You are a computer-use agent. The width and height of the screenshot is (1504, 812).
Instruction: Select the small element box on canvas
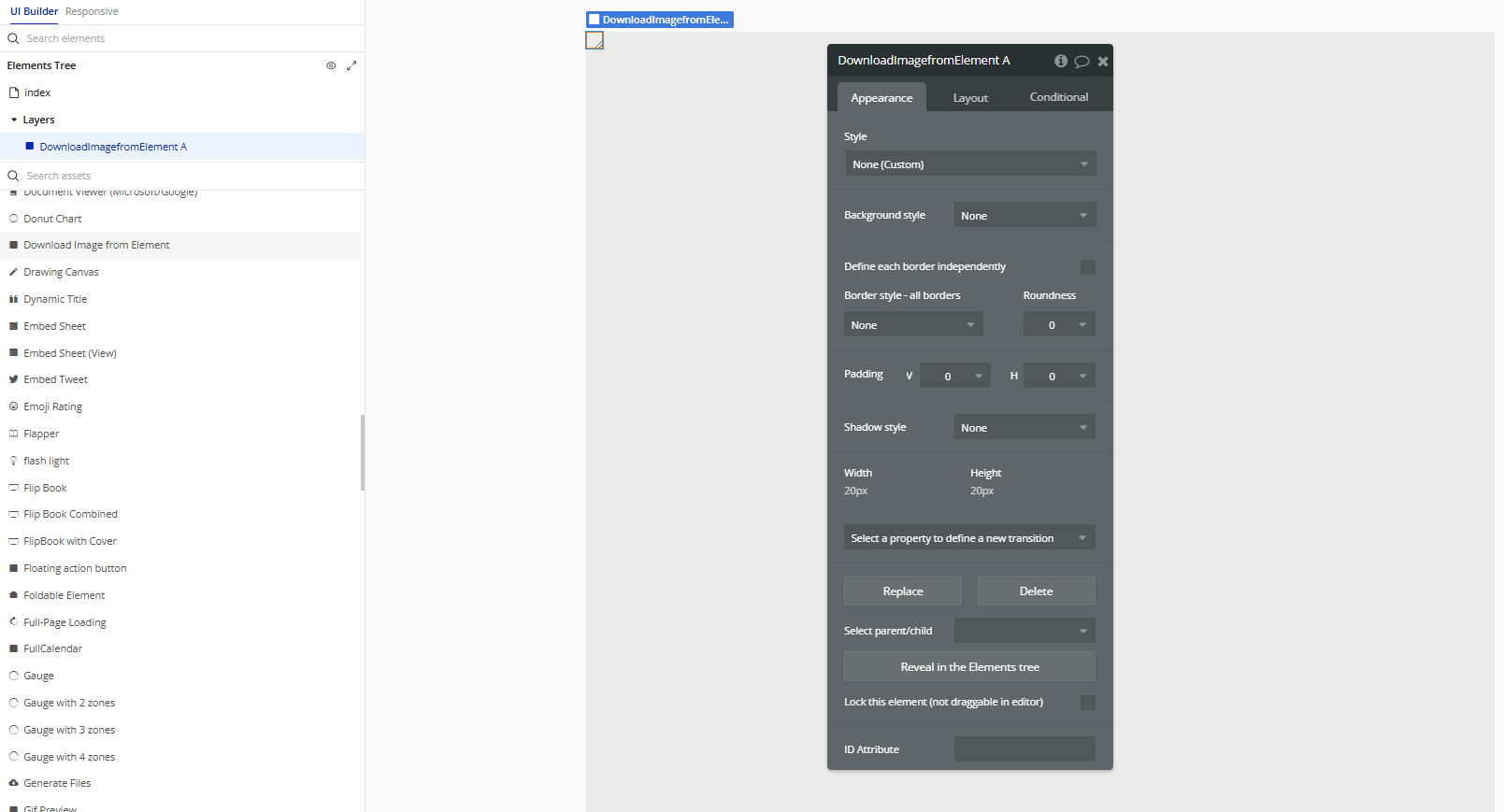594,40
